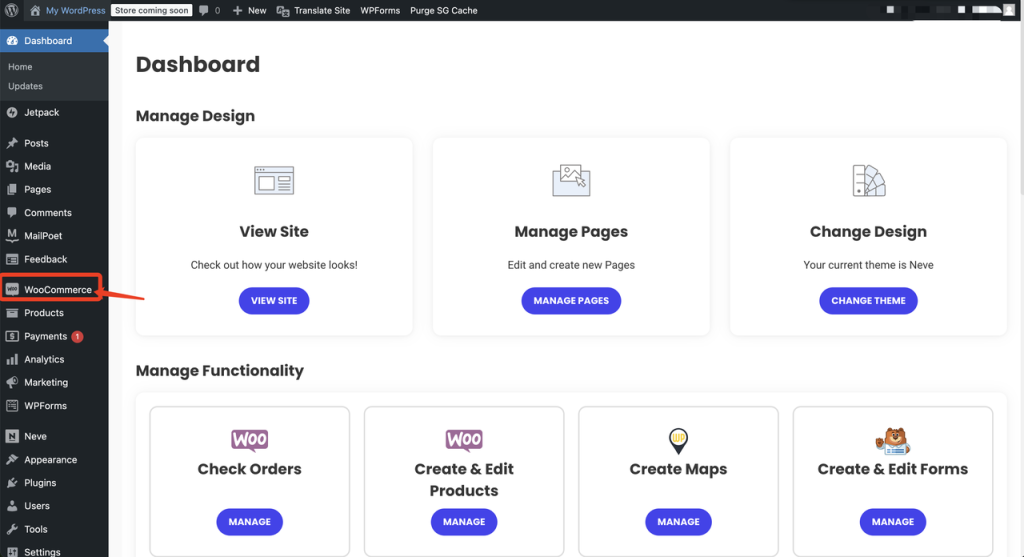This screenshot has width=1024, height=557.
Task: Open Updates submenu under Dashboard
Action: tap(25, 87)
